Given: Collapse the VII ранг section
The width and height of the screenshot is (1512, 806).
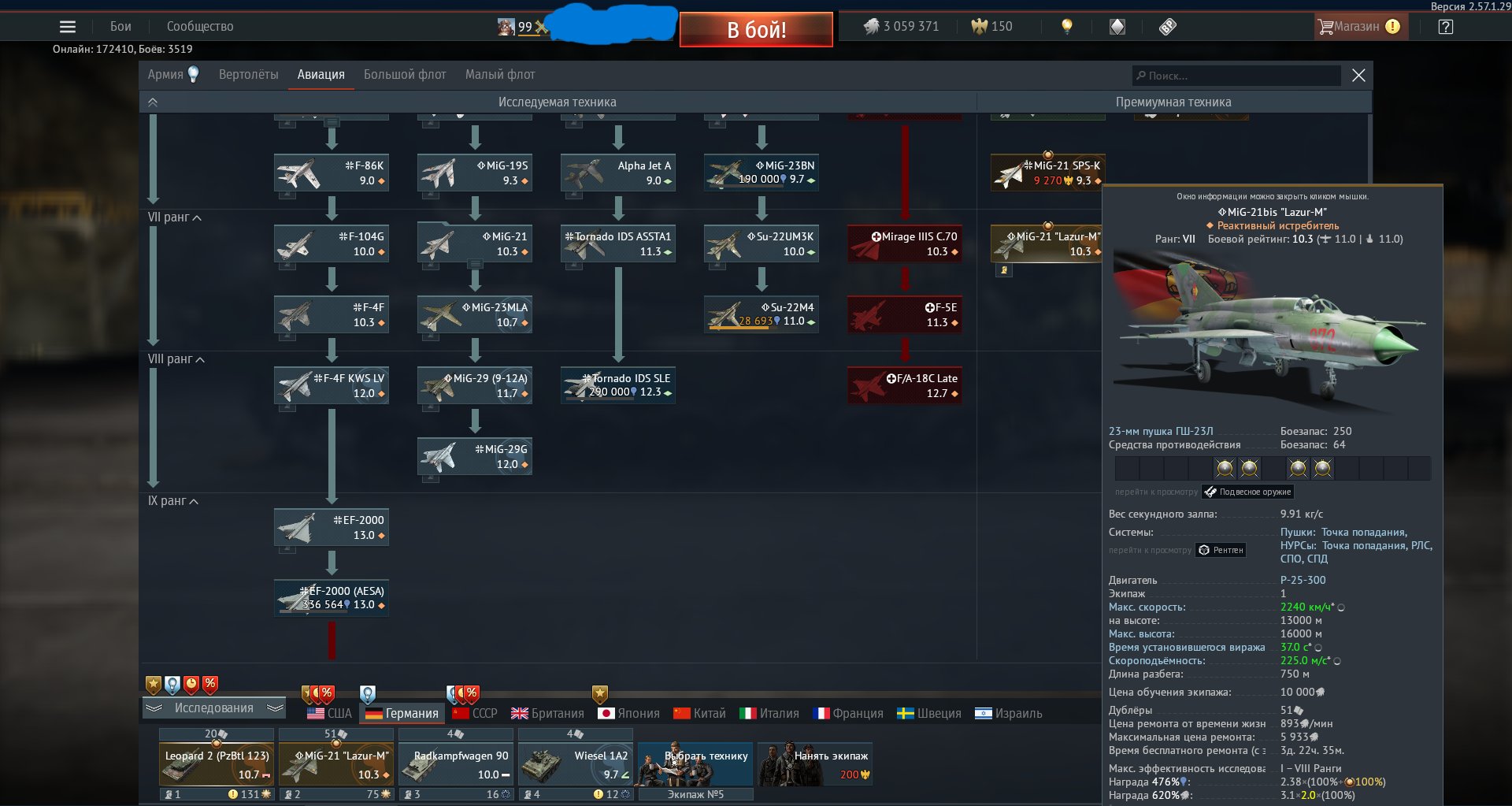Looking at the screenshot, I should tap(197, 217).
